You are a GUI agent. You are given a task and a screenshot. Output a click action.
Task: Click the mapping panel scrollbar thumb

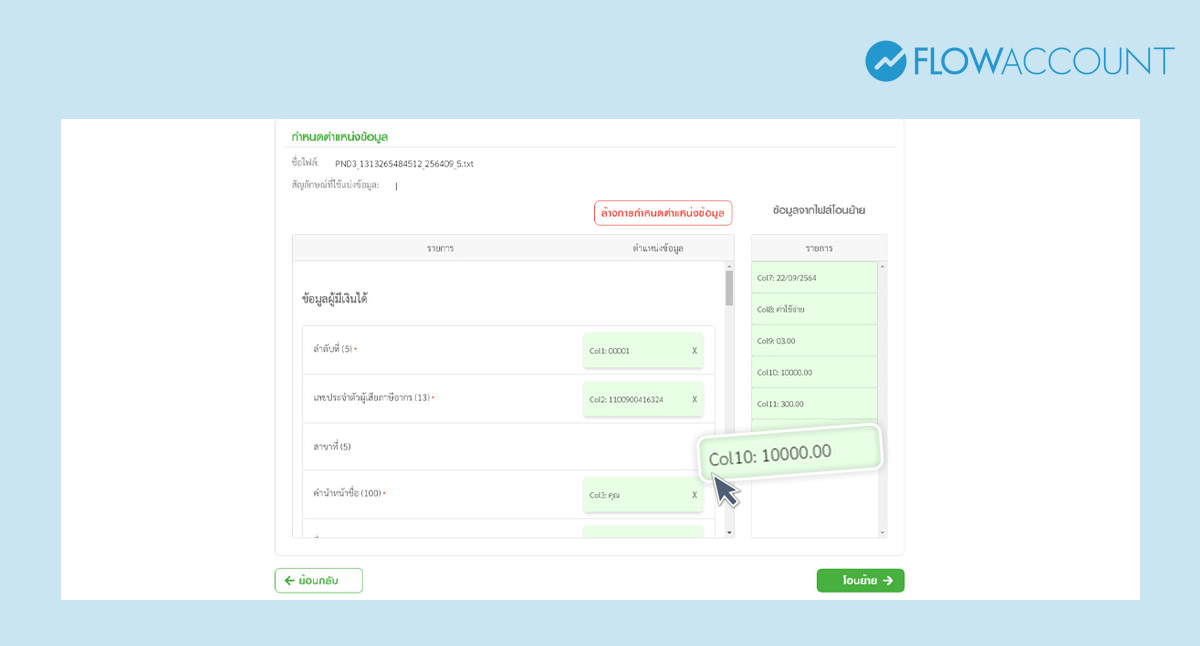pos(729,288)
